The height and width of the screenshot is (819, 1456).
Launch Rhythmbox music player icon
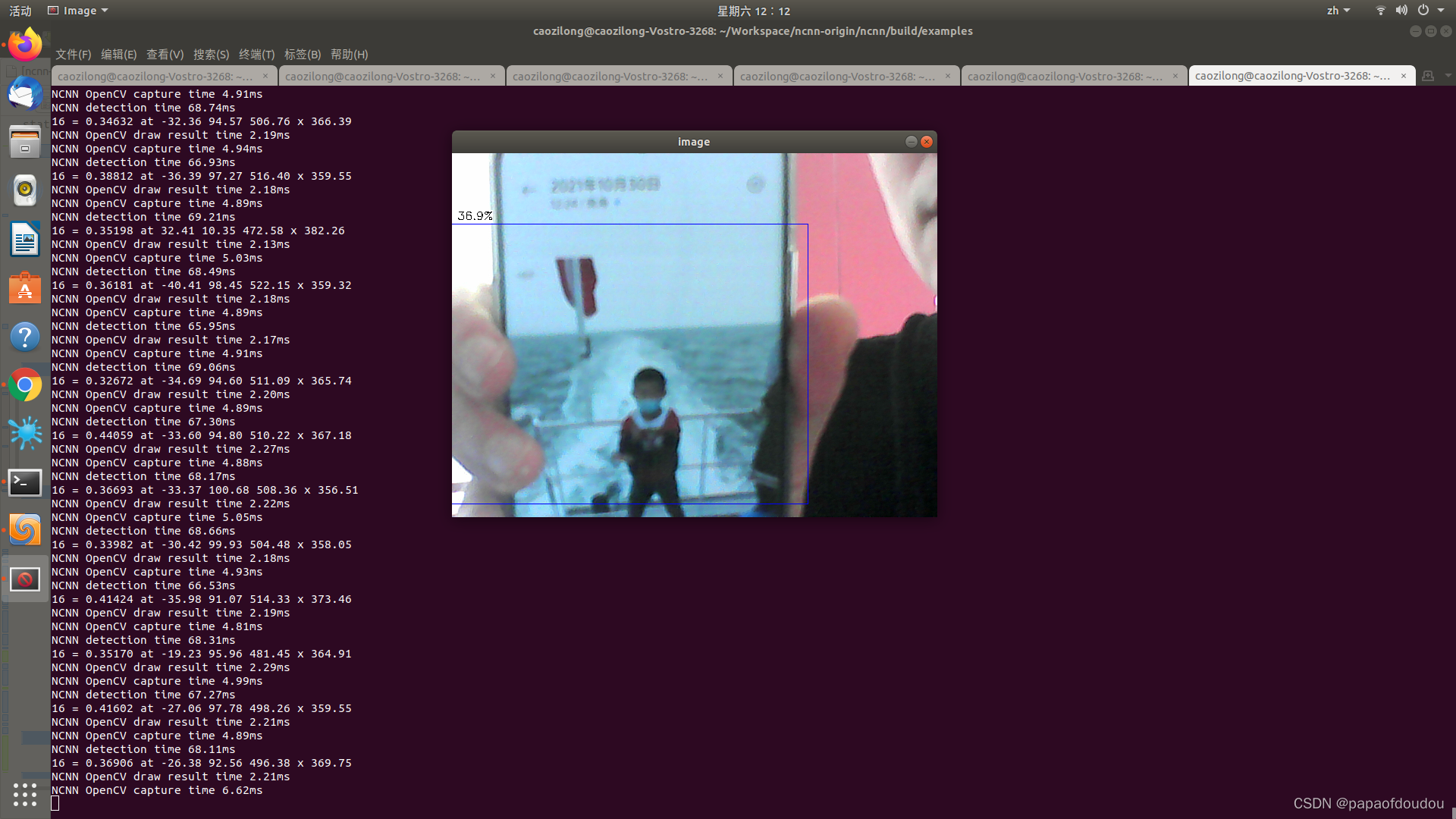[x=25, y=190]
